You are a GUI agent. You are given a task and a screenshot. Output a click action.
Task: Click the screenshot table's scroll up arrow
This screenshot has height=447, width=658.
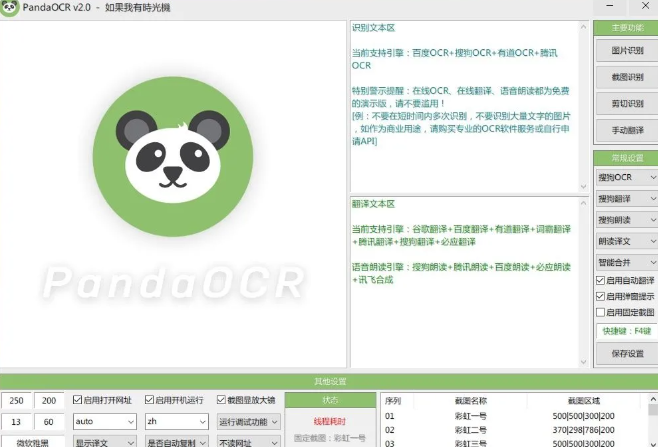653,399
